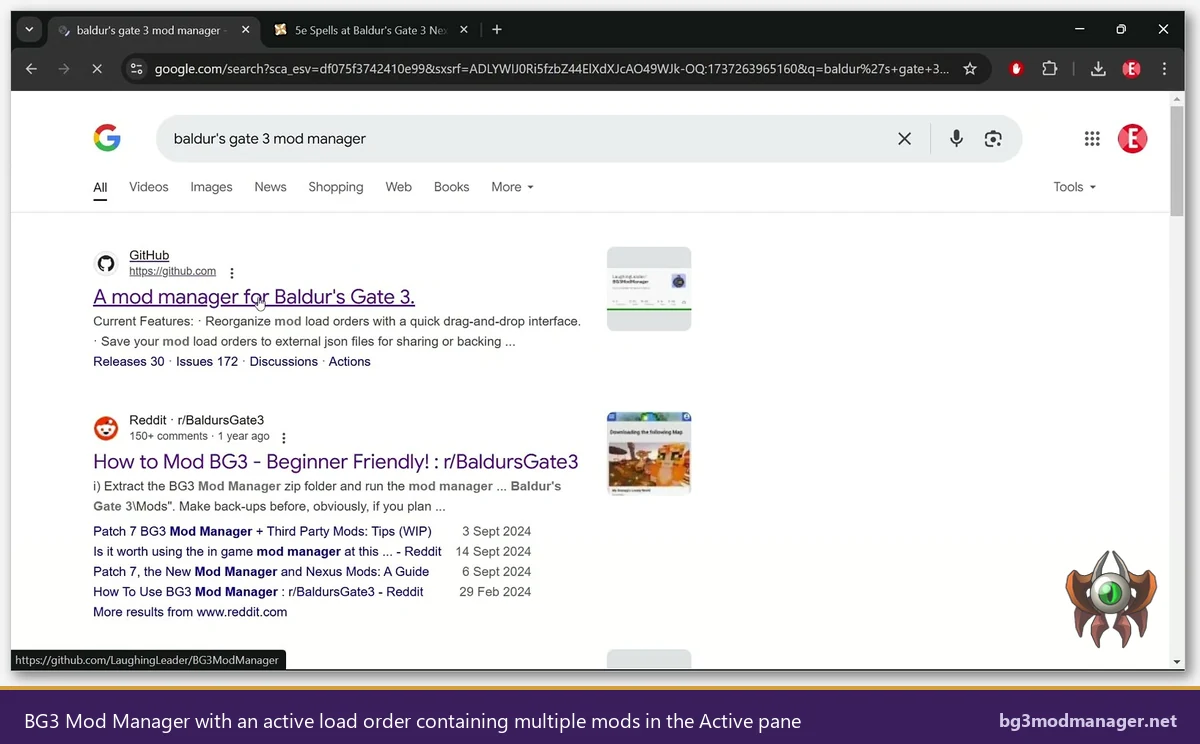Image resolution: width=1200 pixels, height=744 pixels.
Task: Open the red ad blocker extension
Action: tap(1017, 69)
